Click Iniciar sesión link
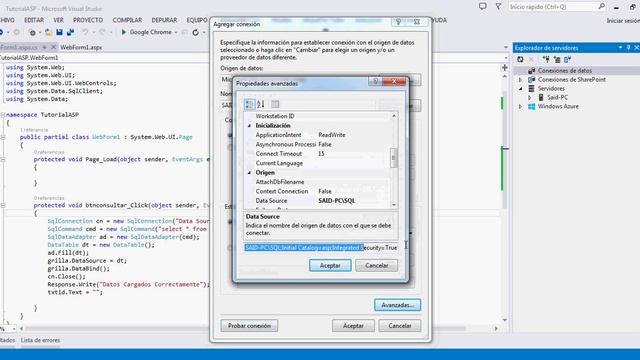Viewport: 640px width, 360px height. (x=623, y=20)
